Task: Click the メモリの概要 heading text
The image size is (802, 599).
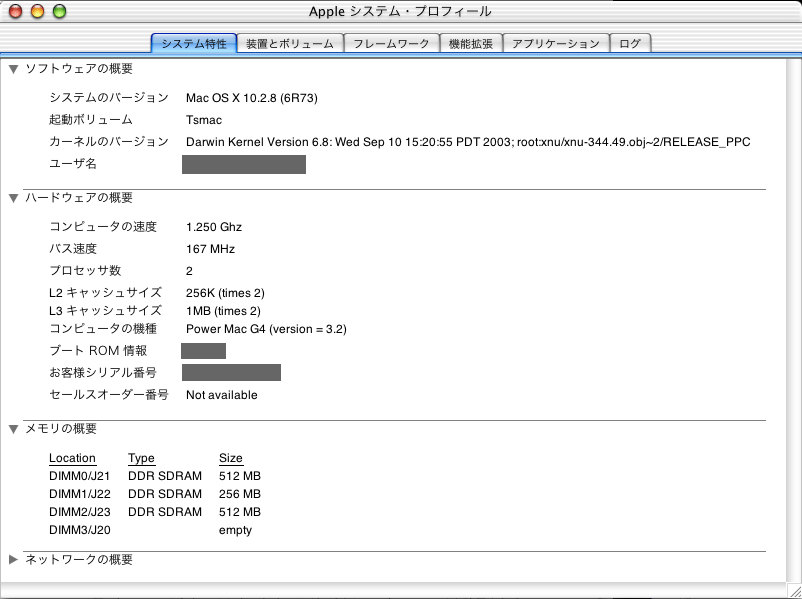Action: tap(61, 429)
